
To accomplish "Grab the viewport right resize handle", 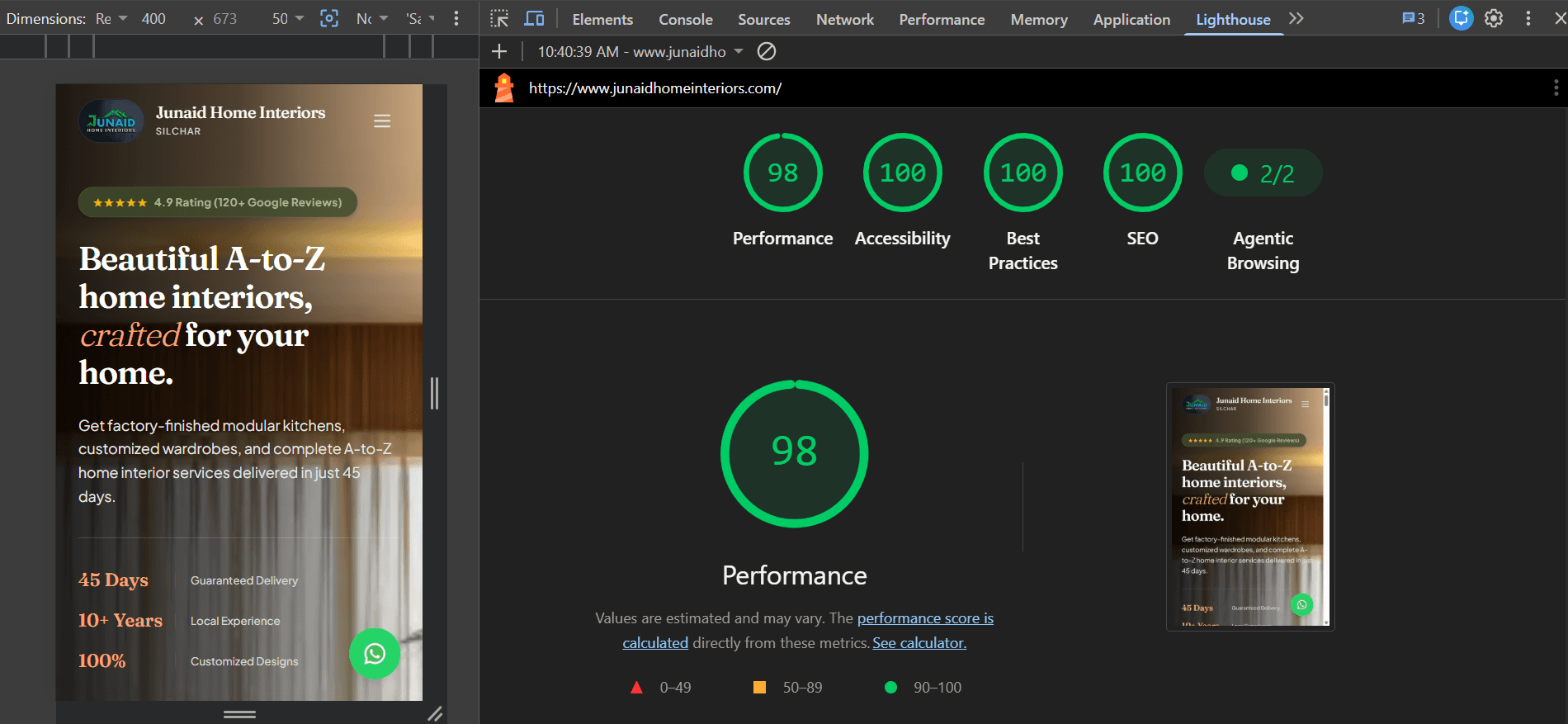I will (x=434, y=393).
